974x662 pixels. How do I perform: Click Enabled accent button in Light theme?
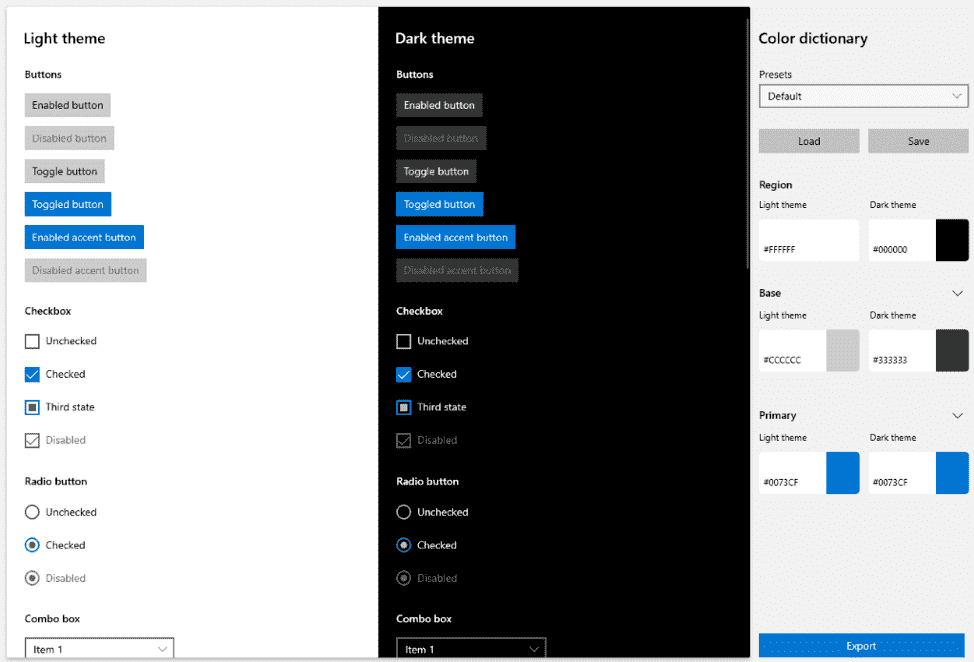point(84,237)
